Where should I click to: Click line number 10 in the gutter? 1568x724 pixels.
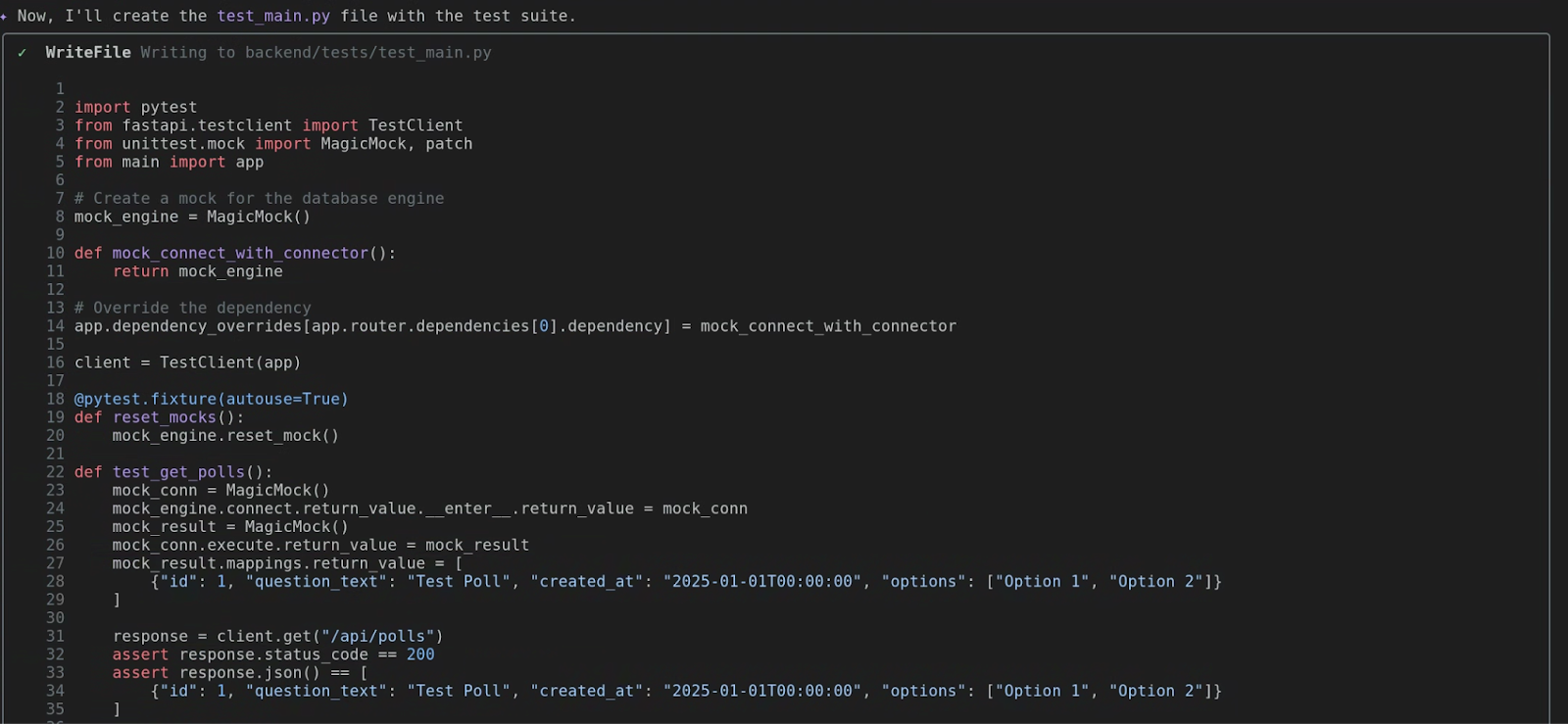point(55,254)
